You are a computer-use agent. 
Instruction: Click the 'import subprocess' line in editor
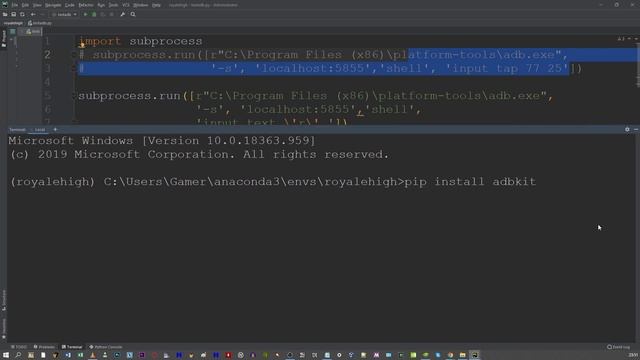coord(140,41)
